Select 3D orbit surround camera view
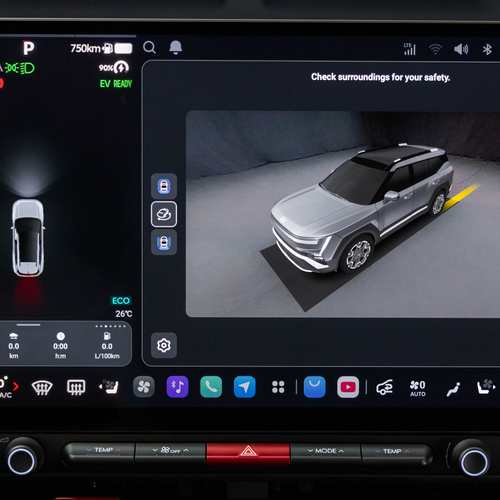The width and height of the screenshot is (500, 500). click(x=164, y=214)
